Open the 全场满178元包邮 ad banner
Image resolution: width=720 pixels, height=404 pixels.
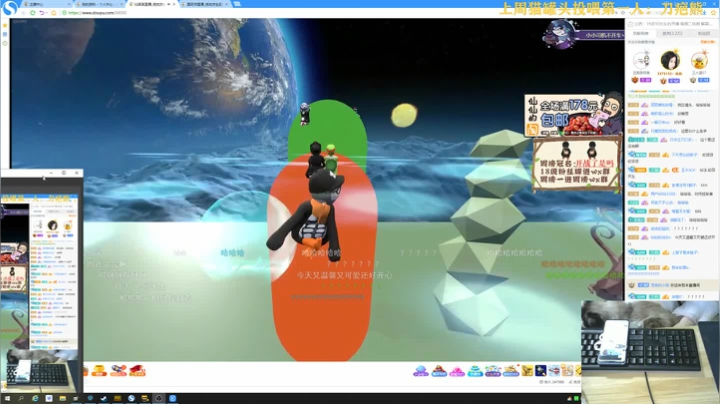click(x=573, y=114)
